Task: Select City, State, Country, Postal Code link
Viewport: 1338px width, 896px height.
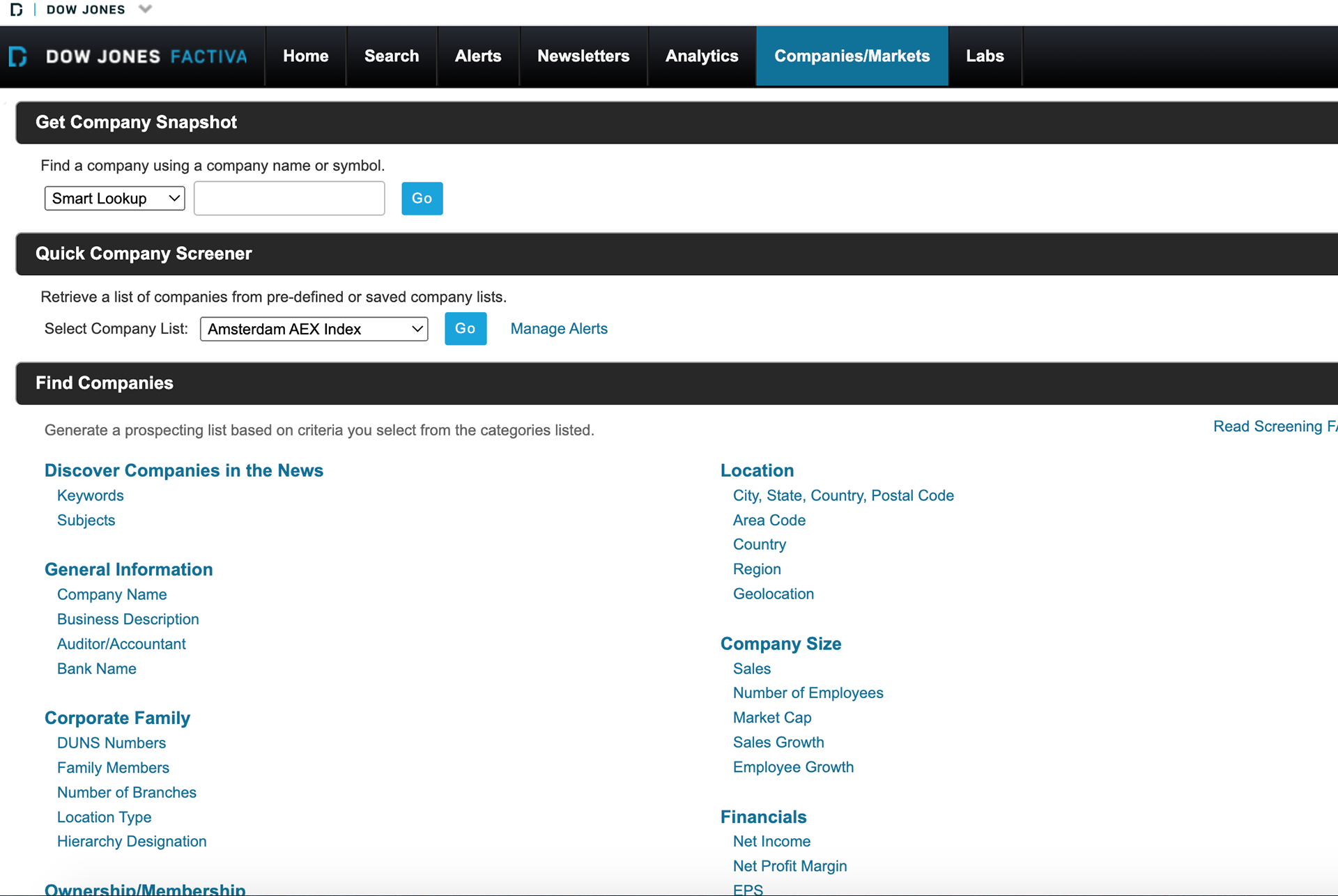Action: 844,495
